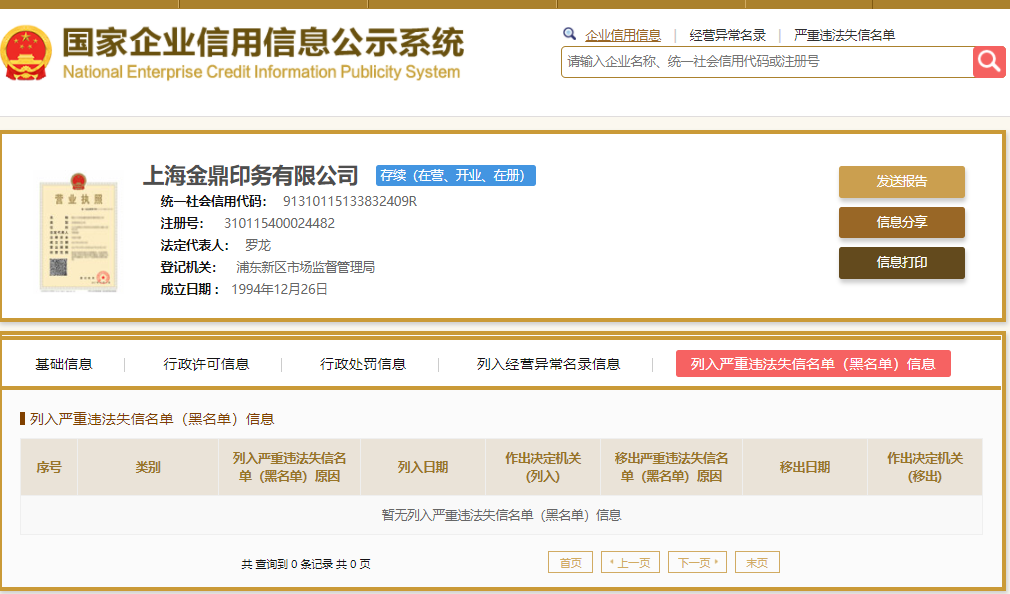Viewport: 1010px width, 594px height.
Task: Click the 序号 column header
Action: (x=49, y=467)
